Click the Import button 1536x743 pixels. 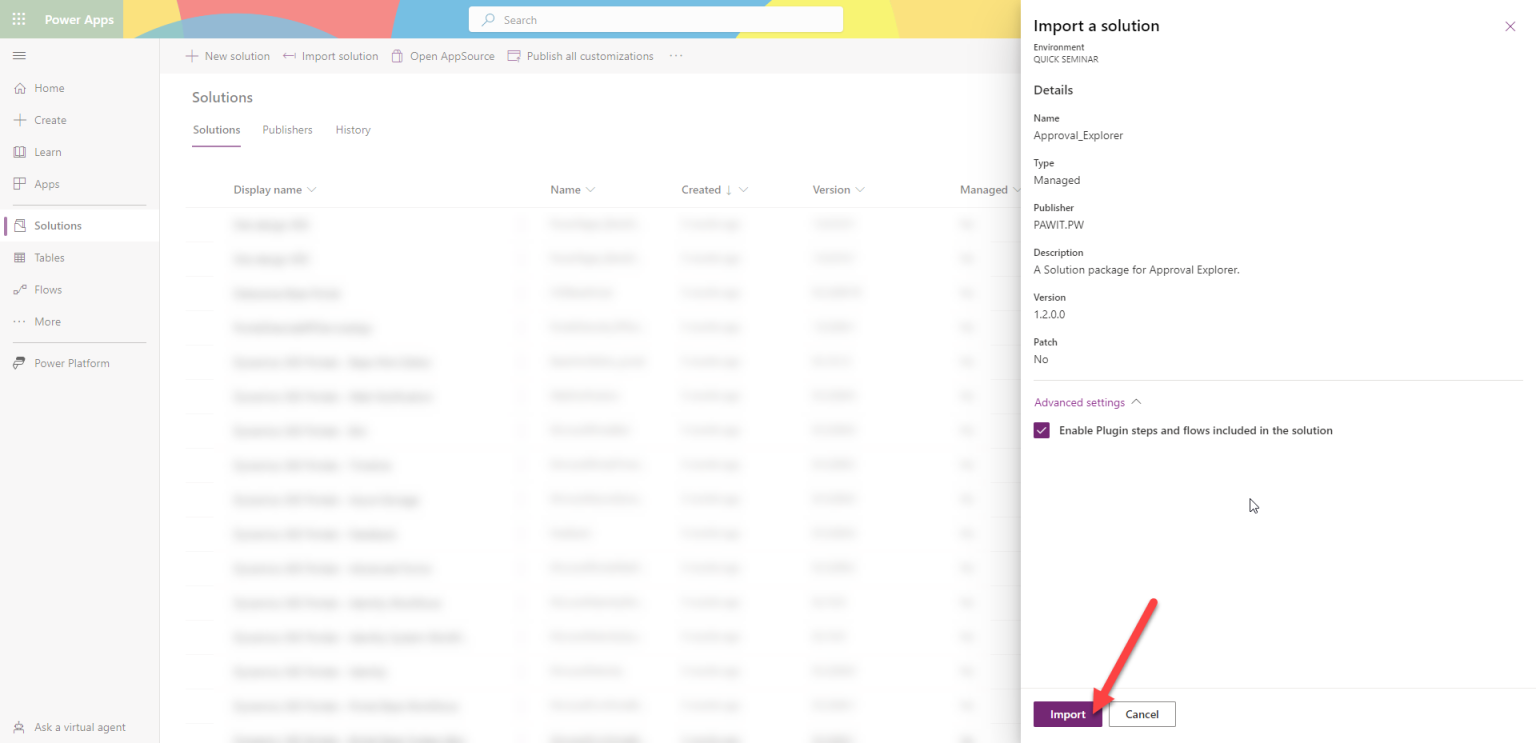[1067, 714]
